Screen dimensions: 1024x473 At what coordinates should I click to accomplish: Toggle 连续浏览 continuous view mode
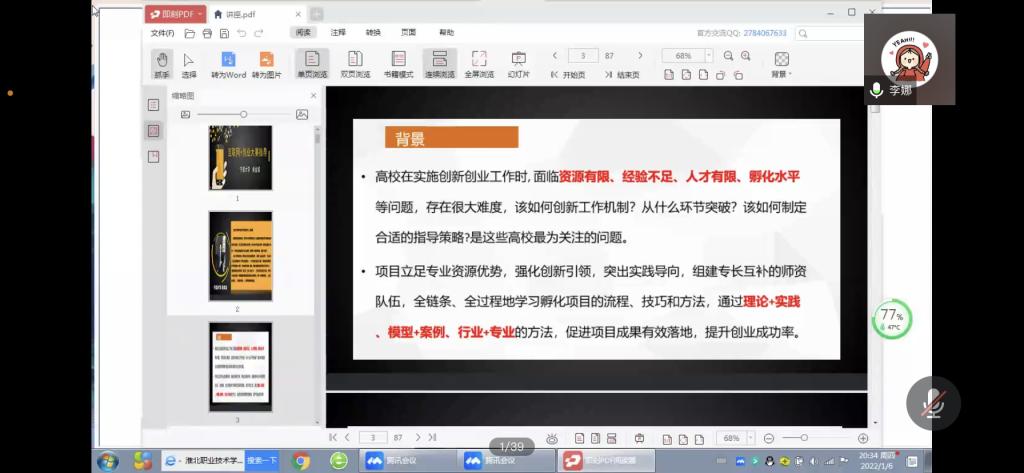coord(439,64)
